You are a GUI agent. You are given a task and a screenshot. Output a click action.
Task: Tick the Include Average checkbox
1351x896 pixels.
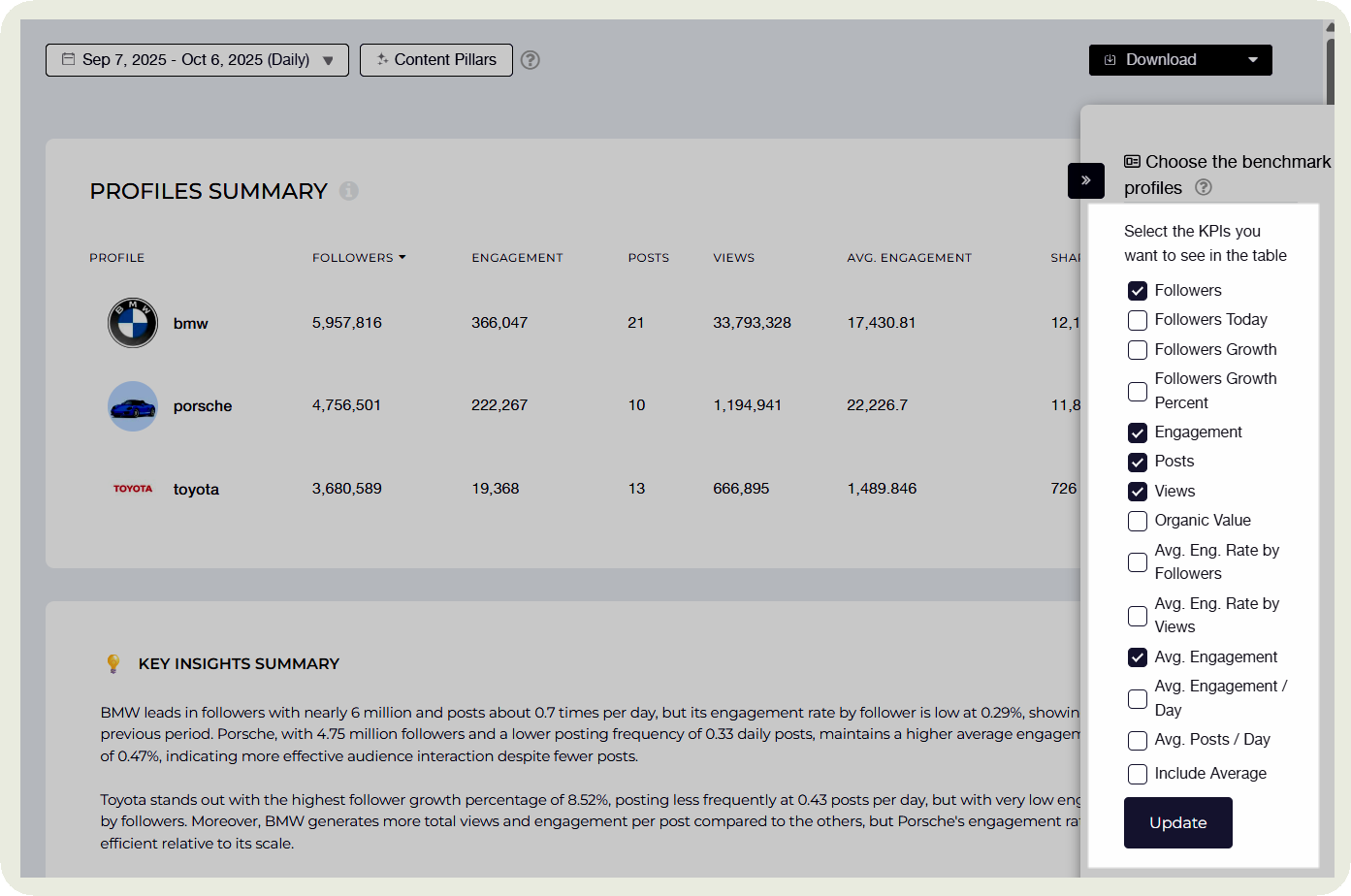click(x=1138, y=774)
